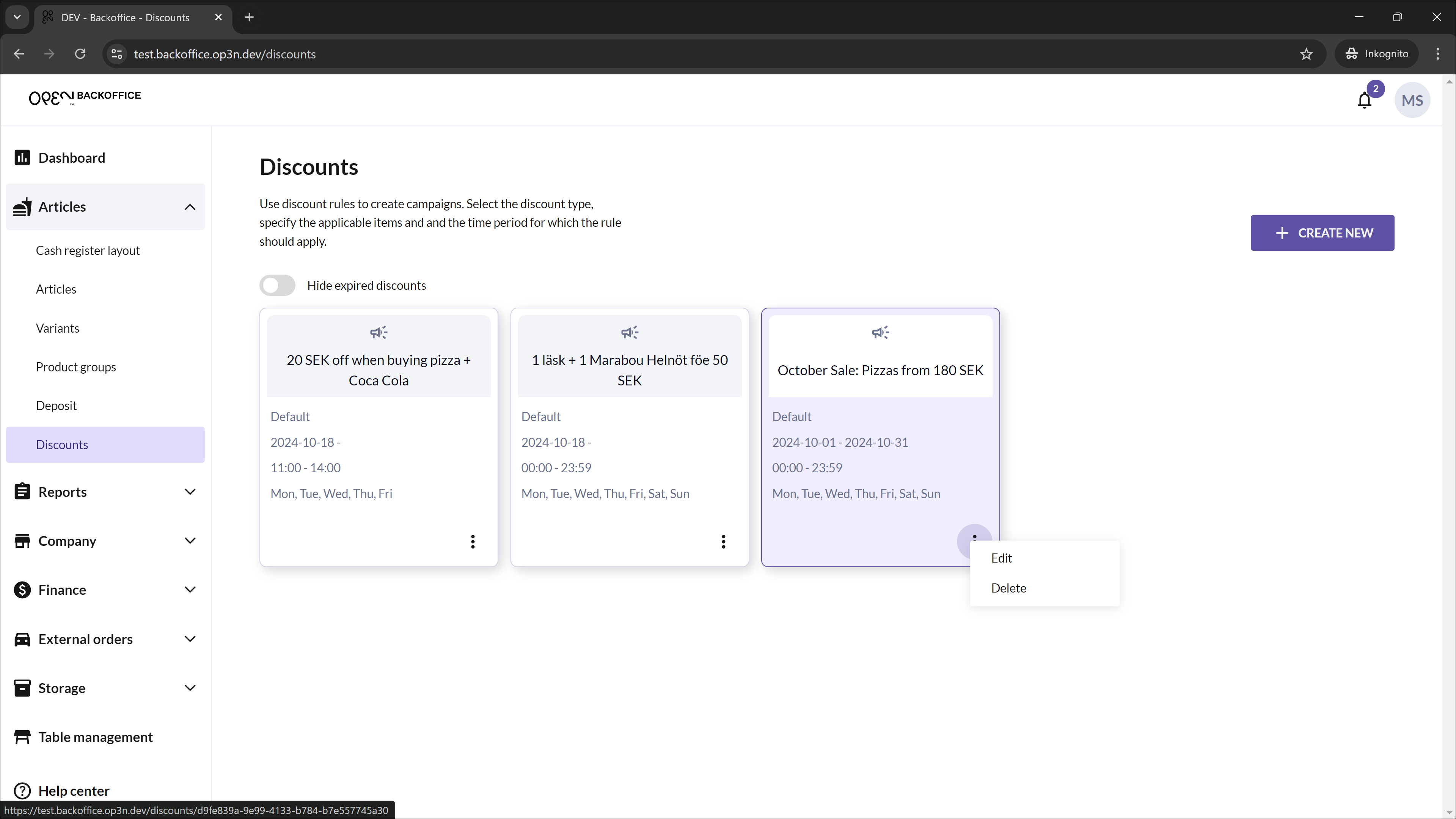The width and height of the screenshot is (1456, 819).
Task: Go to Product groups page
Action: tap(76, 367)
